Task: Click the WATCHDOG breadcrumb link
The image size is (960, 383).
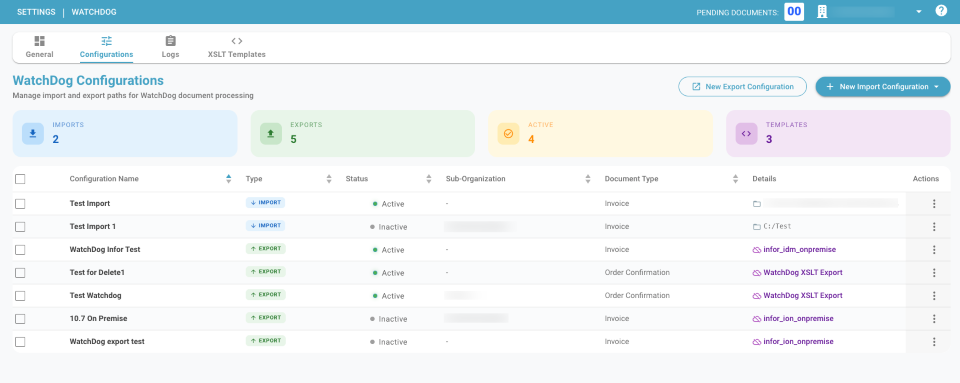Action: (94, 12)
